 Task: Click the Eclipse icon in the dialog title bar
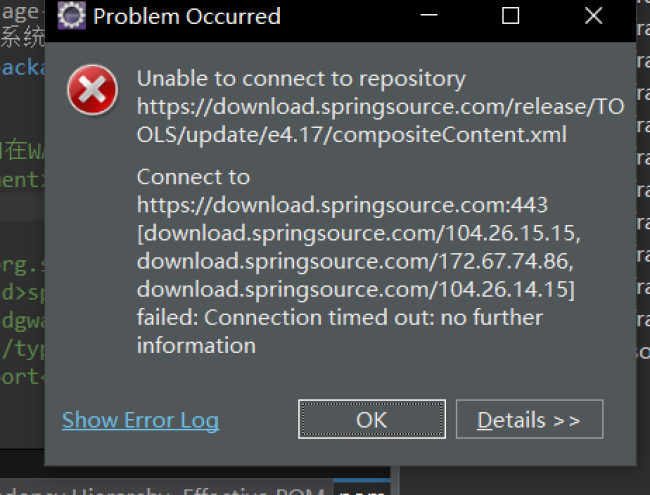pos(71,16)
